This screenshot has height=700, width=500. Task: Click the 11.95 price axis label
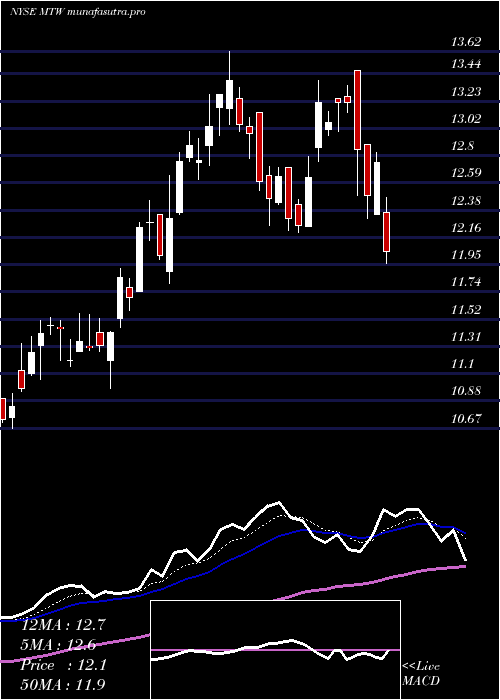click(466, 255)
